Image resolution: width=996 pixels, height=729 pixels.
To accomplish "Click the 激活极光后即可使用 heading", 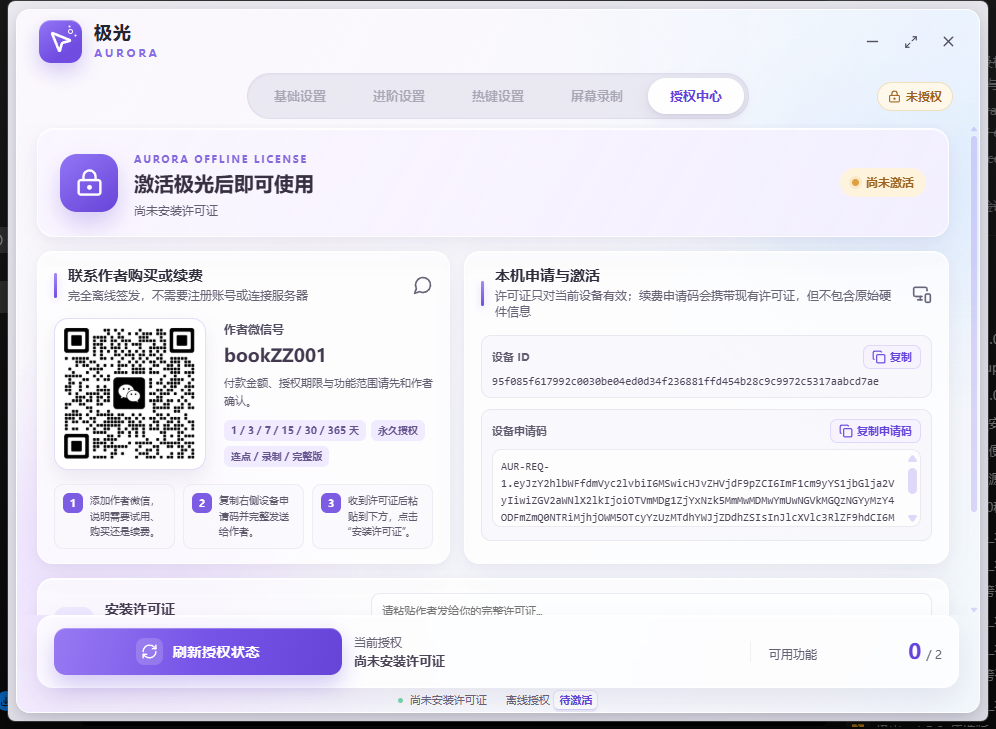I will pyautogui.click(x=224, y=184).
